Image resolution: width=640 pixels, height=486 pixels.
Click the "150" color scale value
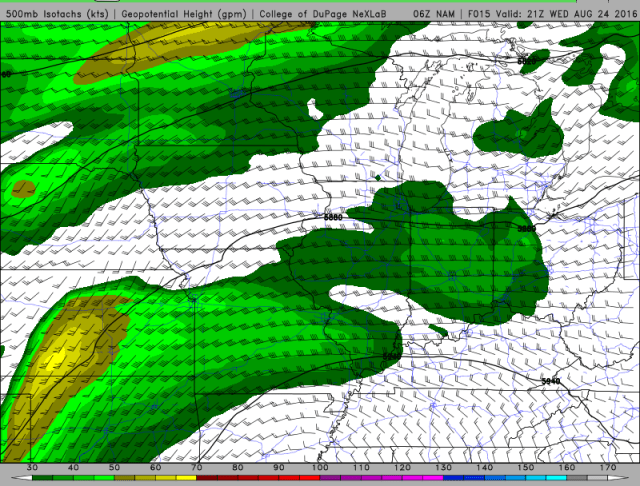click(x=526, y=468)
